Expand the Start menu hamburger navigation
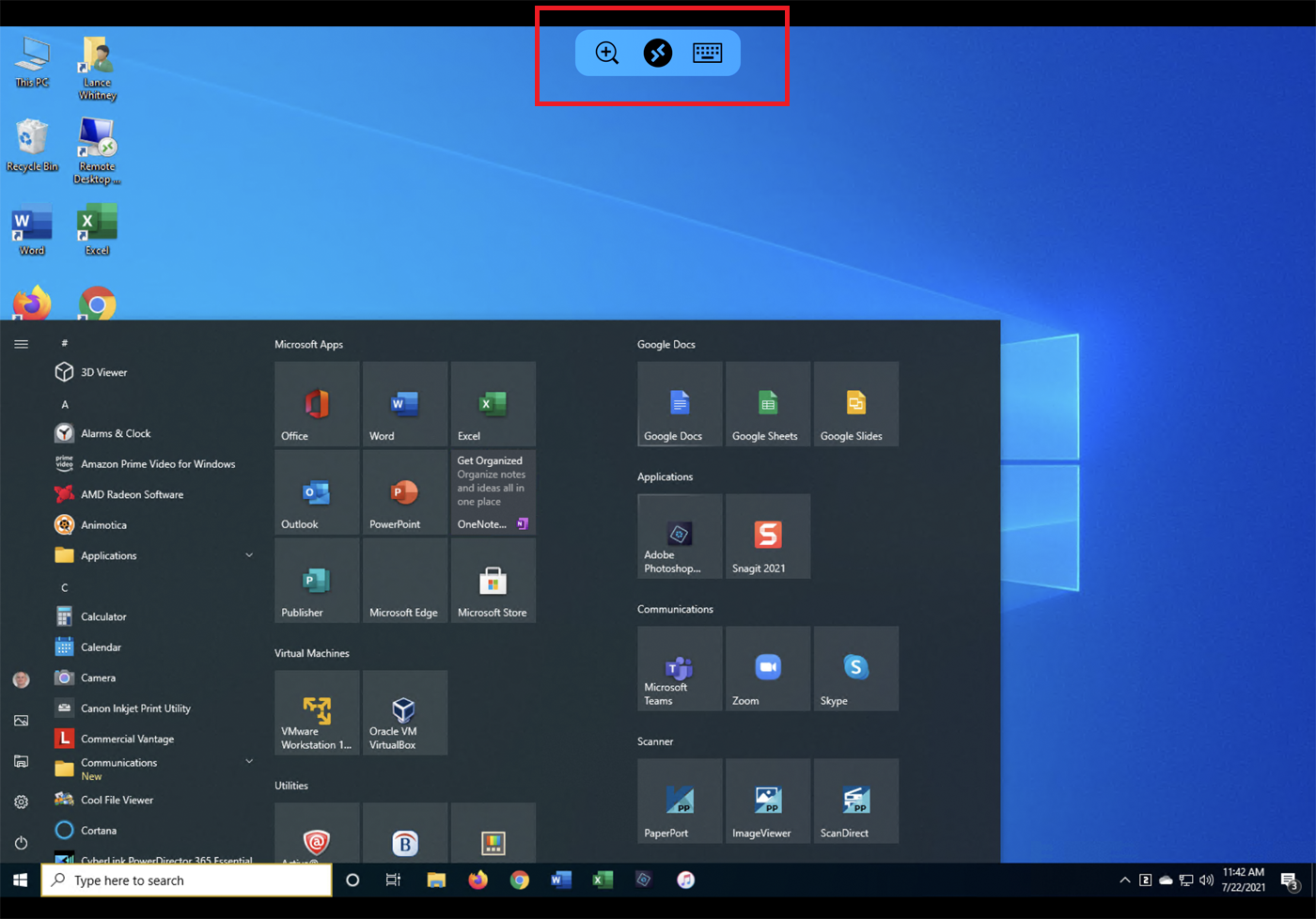Viewport: 1316px width, 919px height. pos(21,344)
